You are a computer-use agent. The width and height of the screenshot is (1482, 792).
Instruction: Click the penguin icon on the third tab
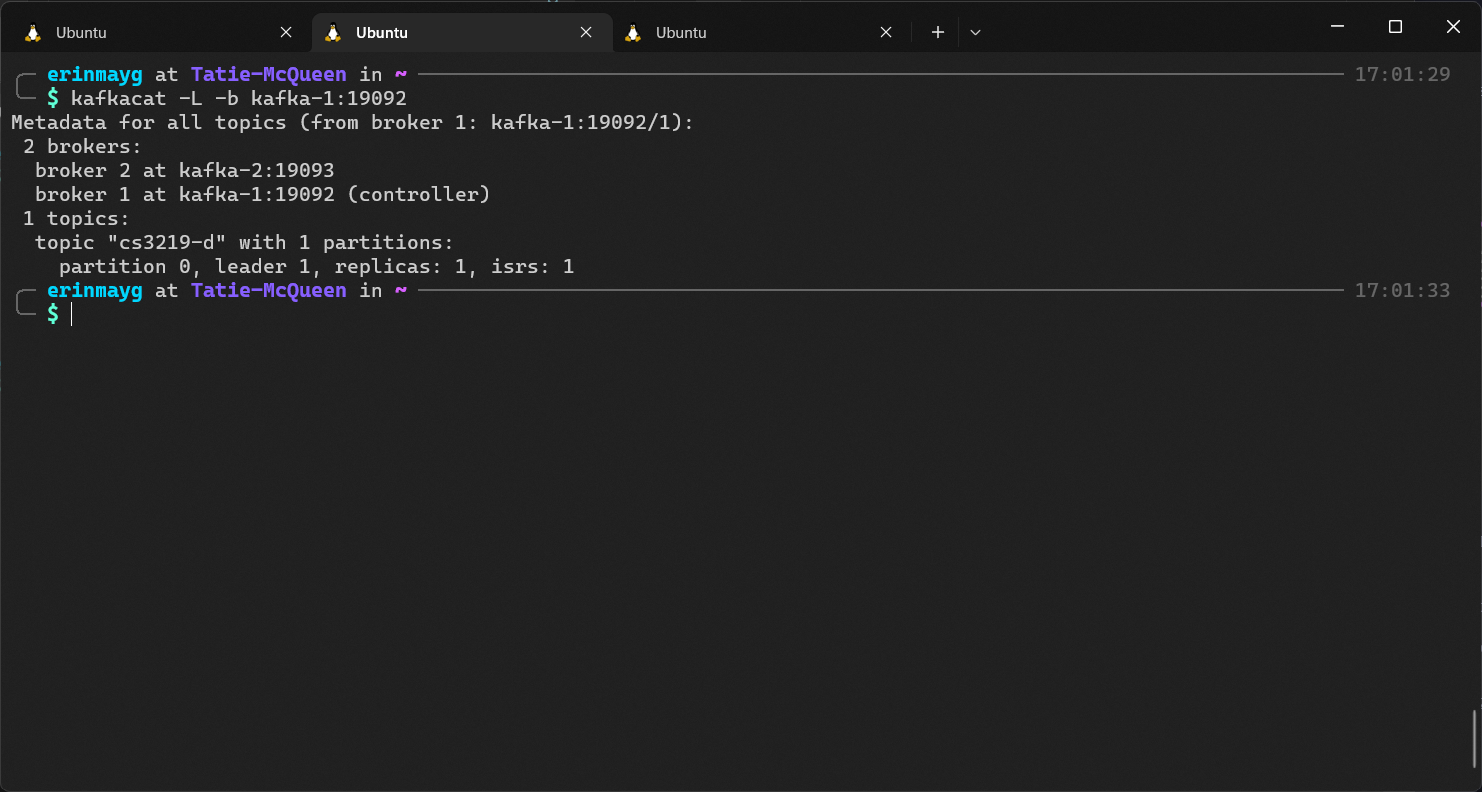pyautogui.click(x=633, y=32)
